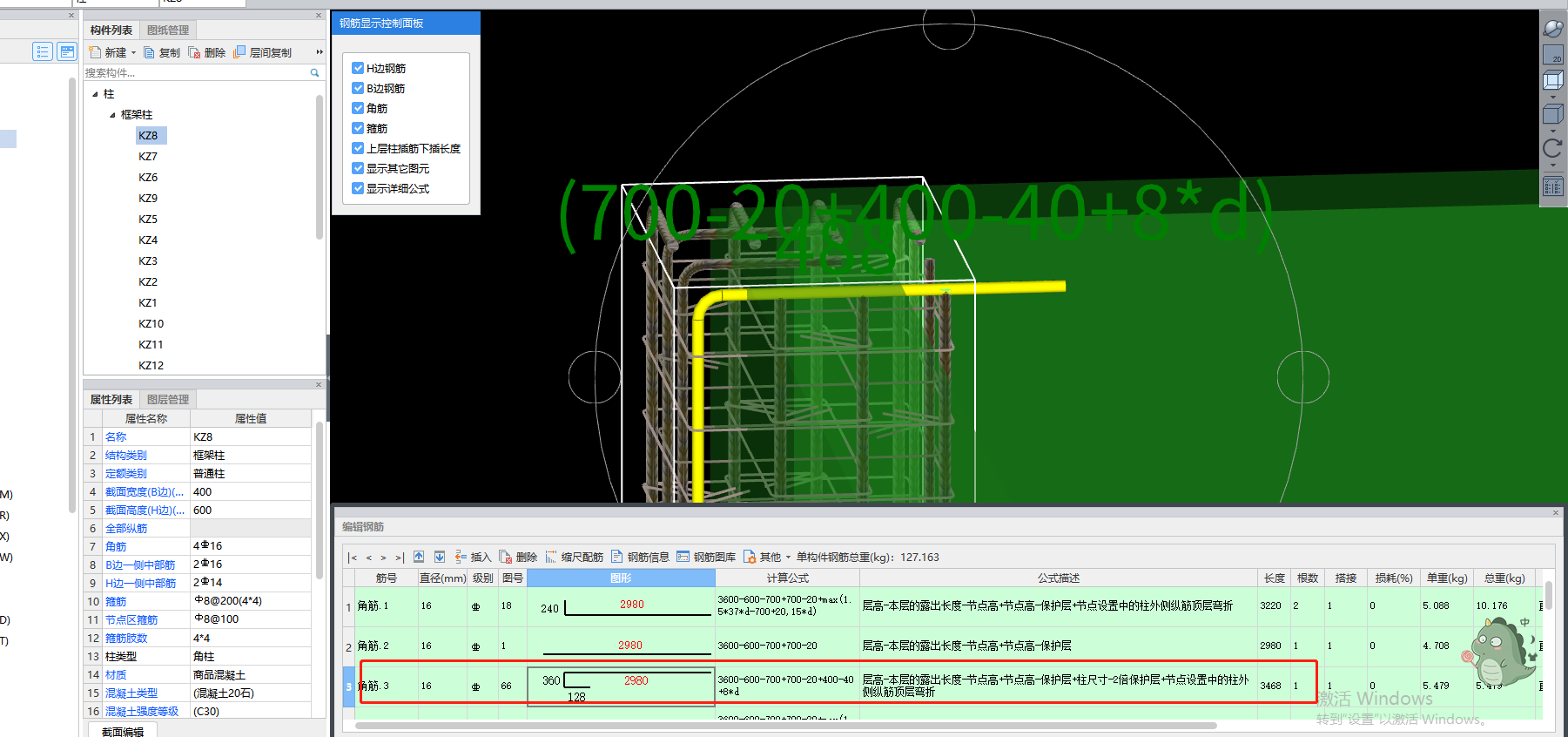This screenshot has height=737, width=1568.
Task: Open dropdown arrow under rotate icon
Action: coord(1553,165)
